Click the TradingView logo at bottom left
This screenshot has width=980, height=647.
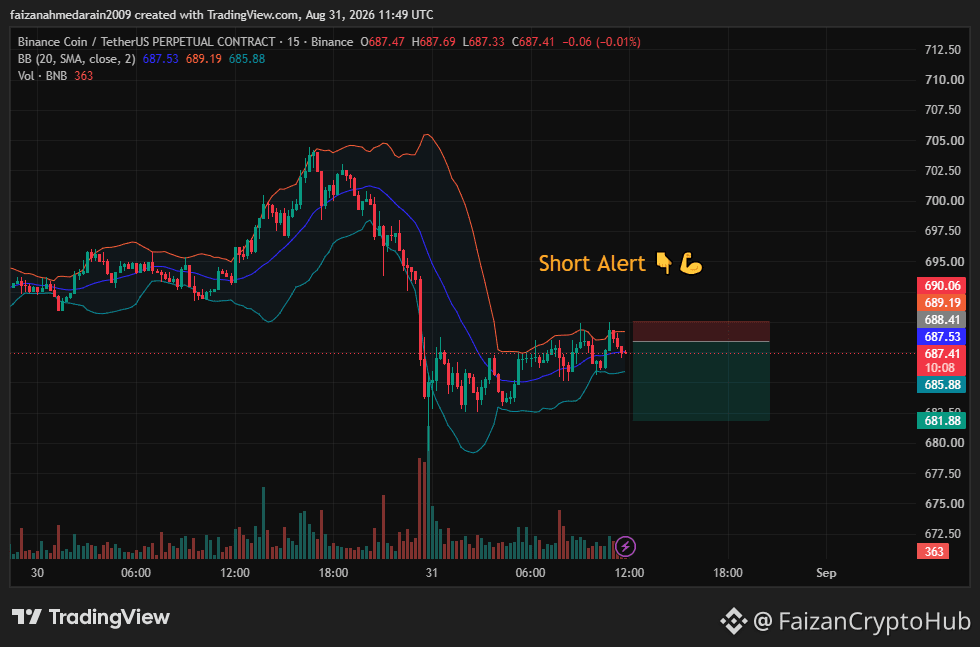point(91,618)
